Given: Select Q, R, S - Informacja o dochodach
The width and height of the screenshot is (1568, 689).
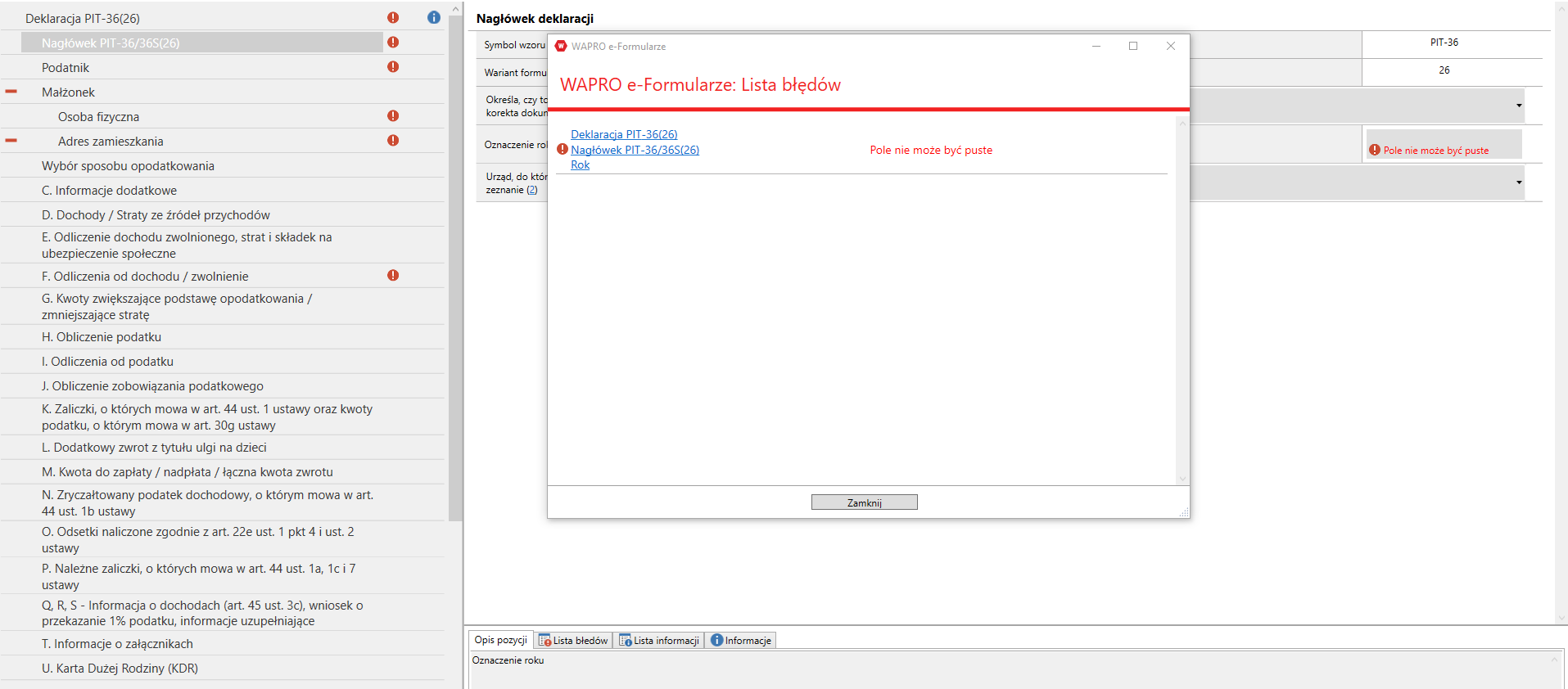Looking at the screenshot, I should coord(202,613).
